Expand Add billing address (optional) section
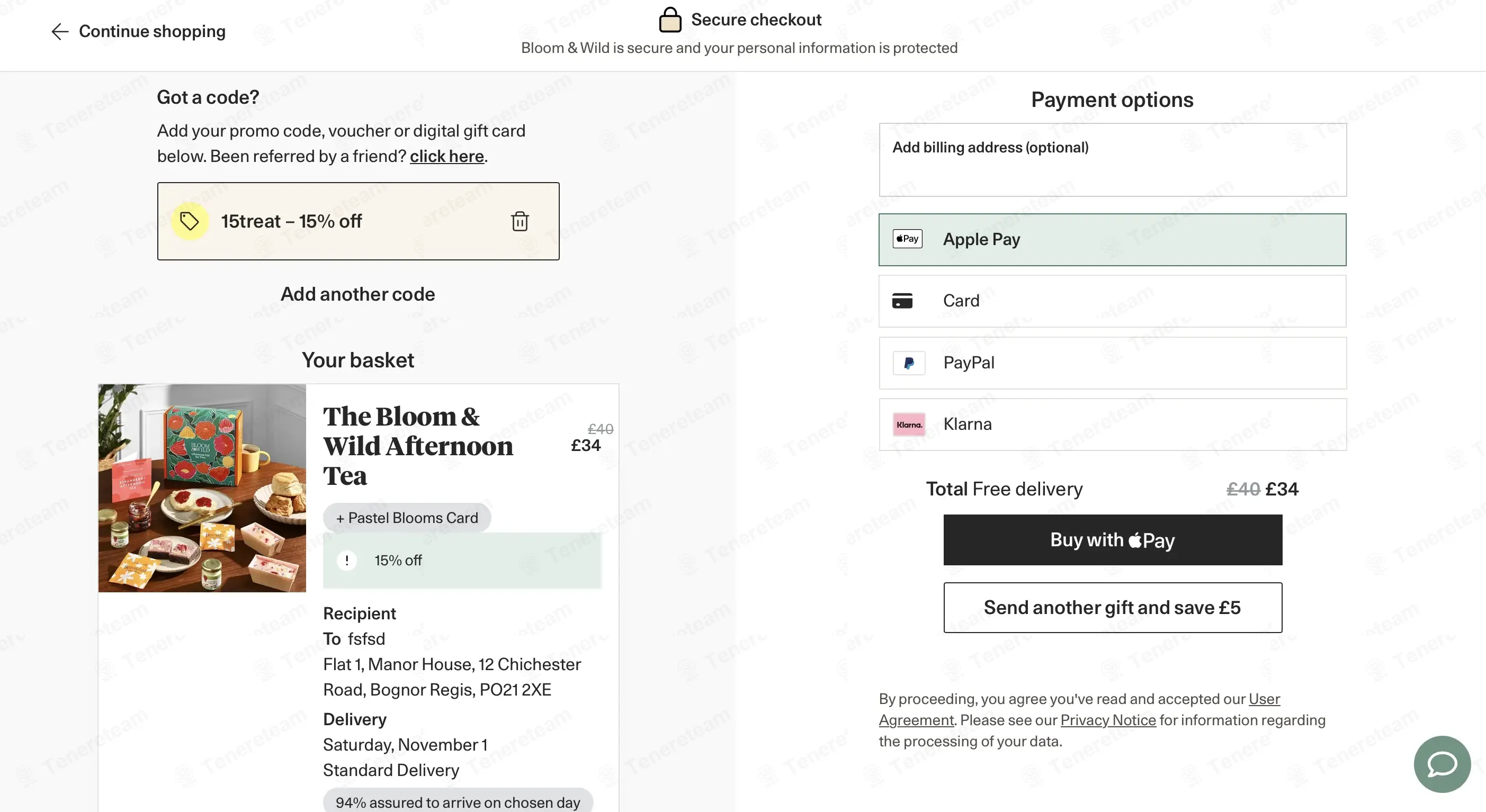 point(1112,159)
